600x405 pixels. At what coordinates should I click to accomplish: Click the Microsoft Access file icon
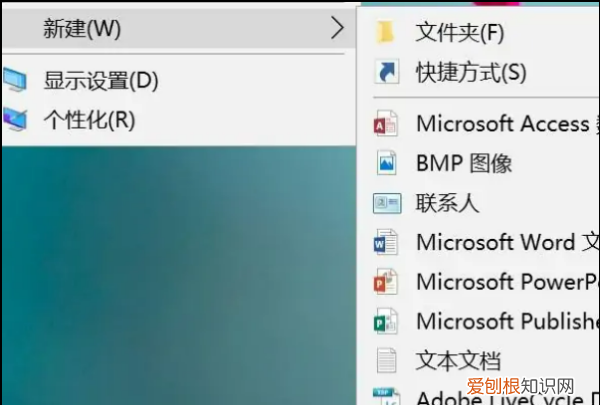point(385,123)
